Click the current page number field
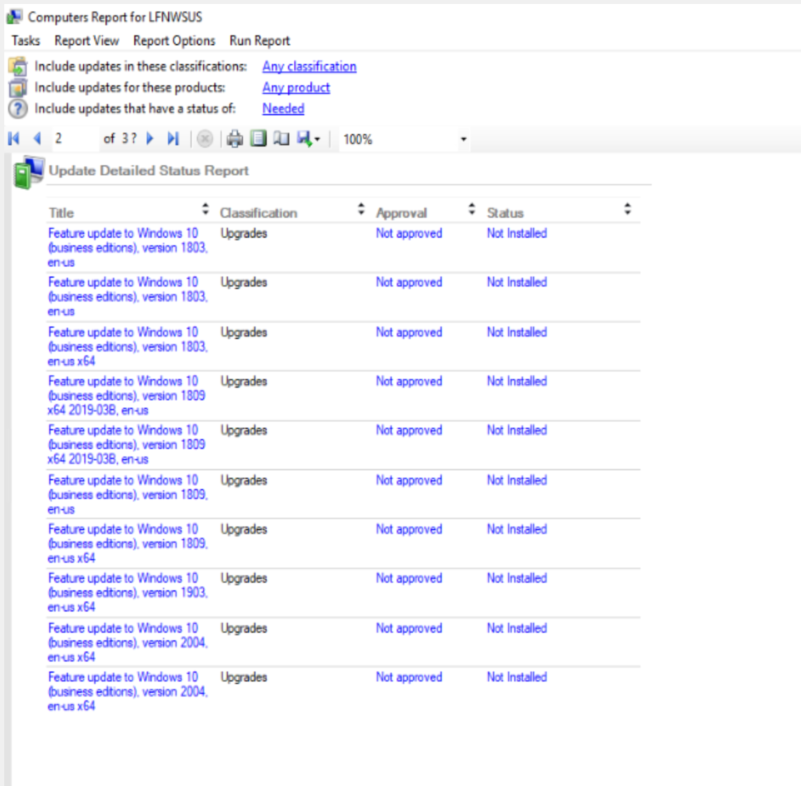 coord(75,138)
